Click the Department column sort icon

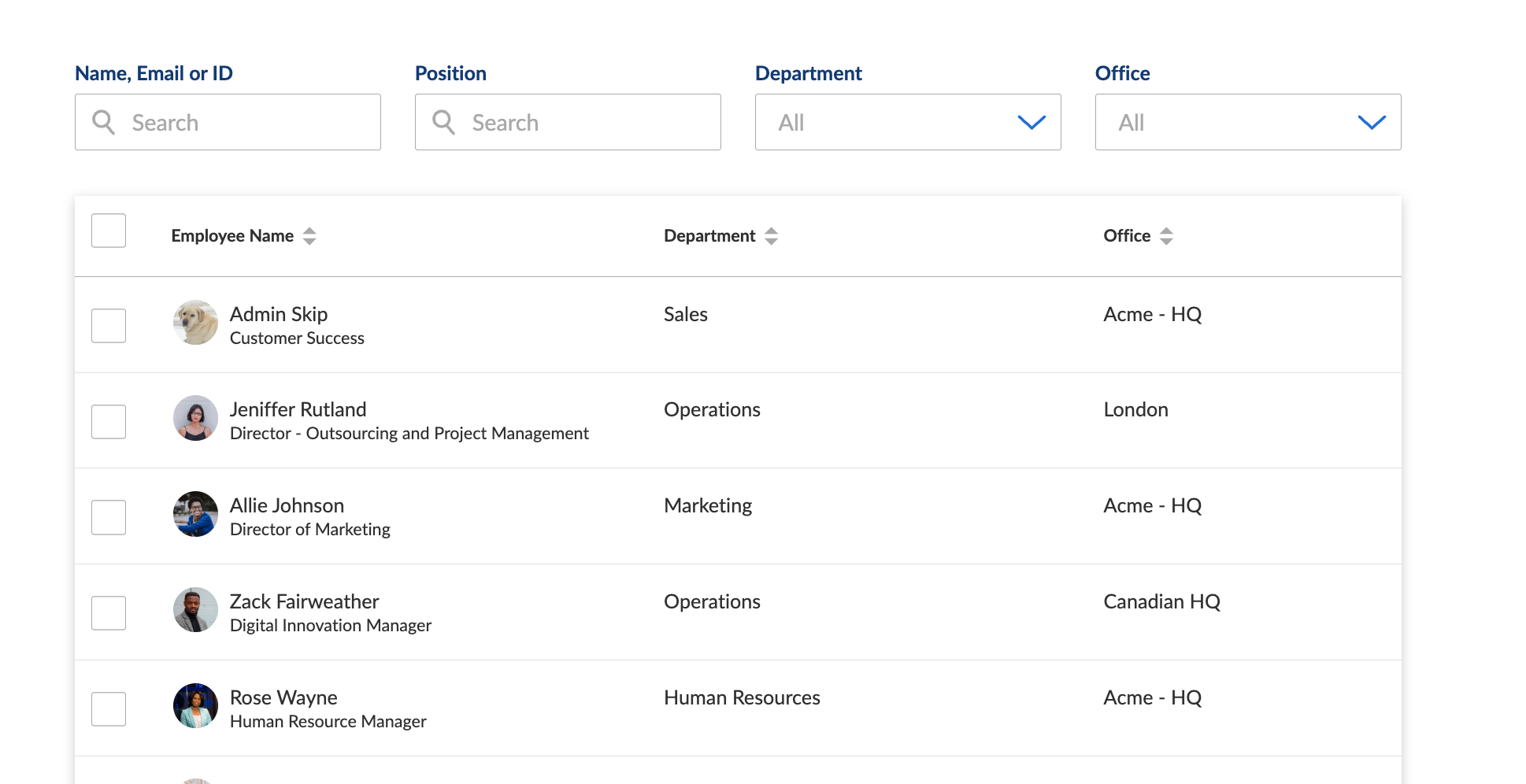(x=771, y=236)
